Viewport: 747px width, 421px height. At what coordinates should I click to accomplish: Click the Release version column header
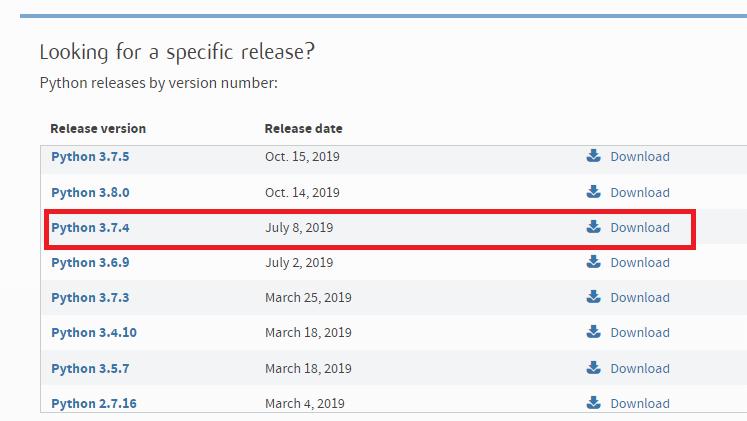[98, 129]
